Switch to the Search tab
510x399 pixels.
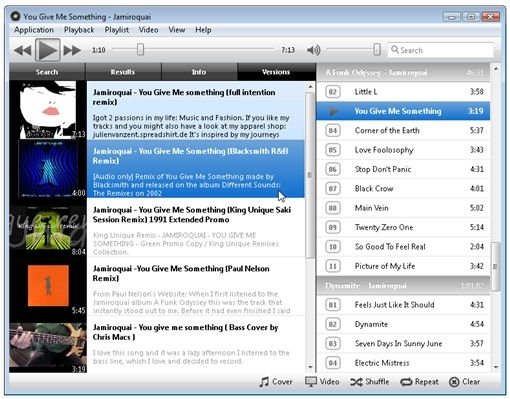47,72
